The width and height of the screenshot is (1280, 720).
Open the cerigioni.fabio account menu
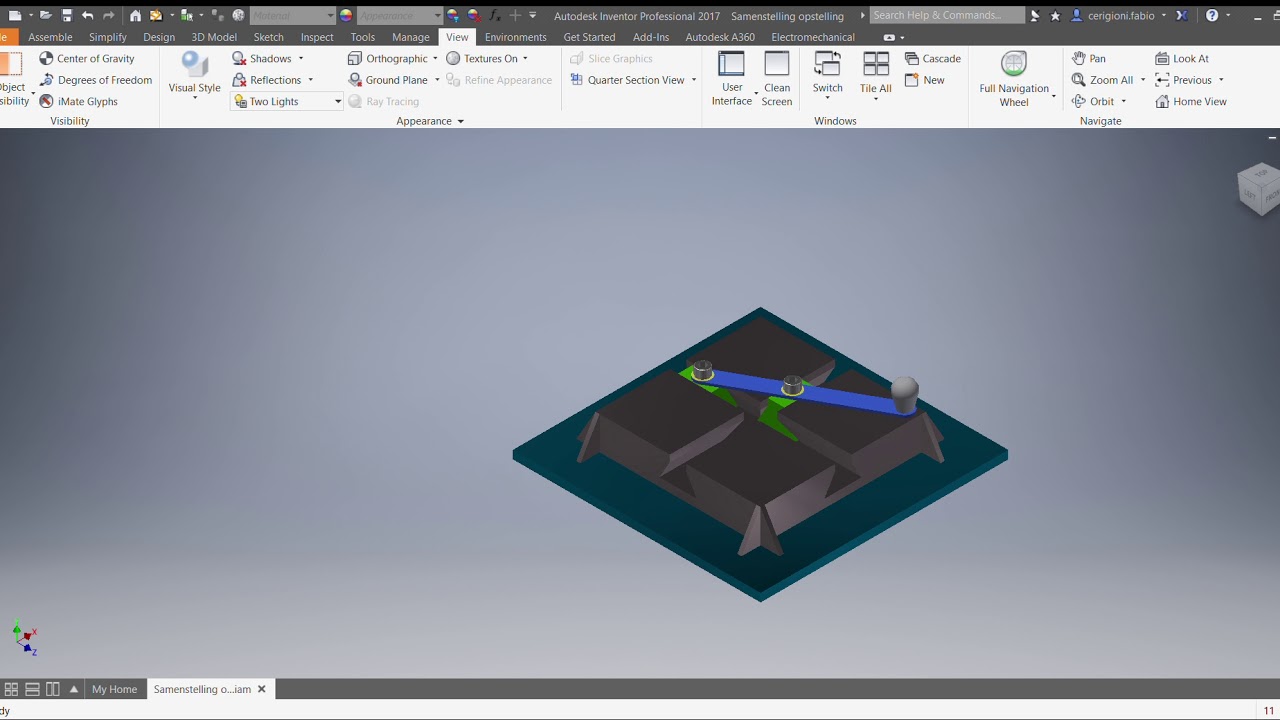coord(1119,15)
